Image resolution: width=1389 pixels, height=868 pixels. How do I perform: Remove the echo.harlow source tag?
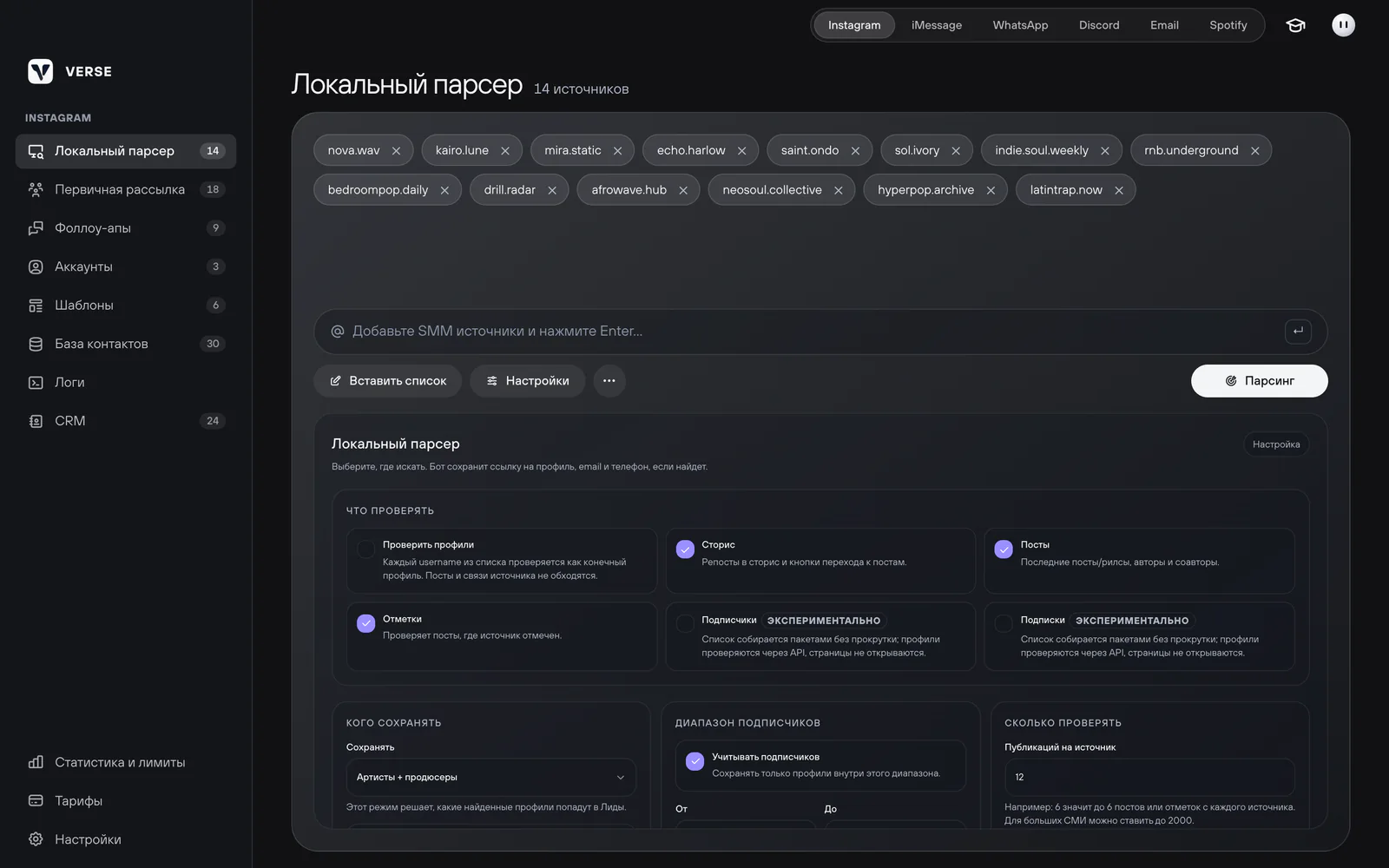[x=741, y=151]
